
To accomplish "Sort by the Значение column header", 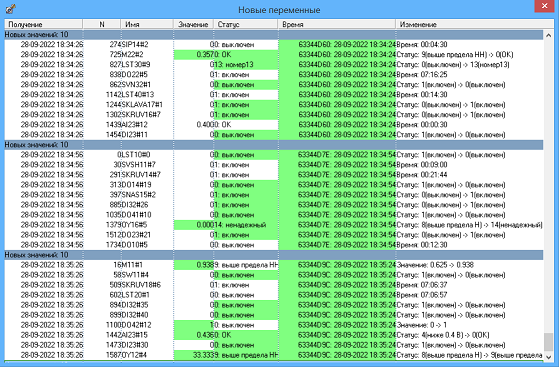I will [193, 24].
